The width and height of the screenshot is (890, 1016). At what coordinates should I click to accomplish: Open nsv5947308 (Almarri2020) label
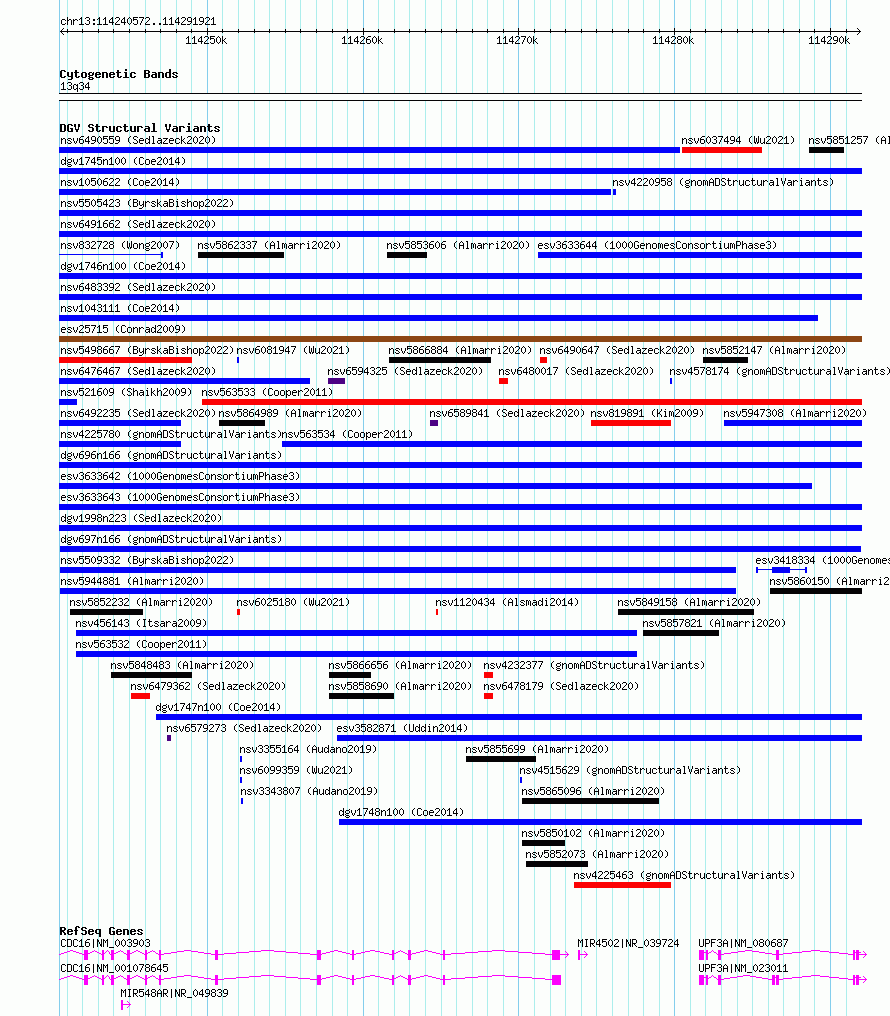tap(795, 413)
